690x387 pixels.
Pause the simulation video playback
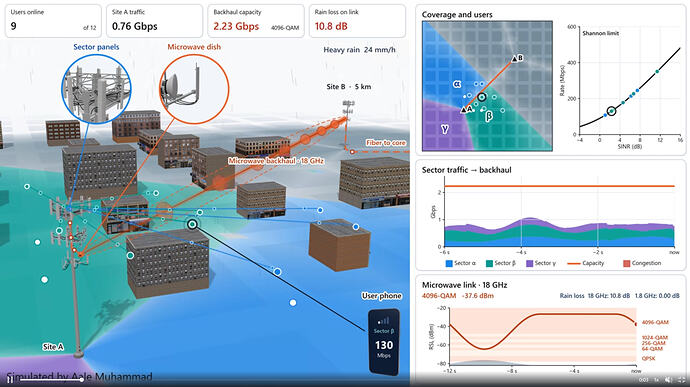9,379
